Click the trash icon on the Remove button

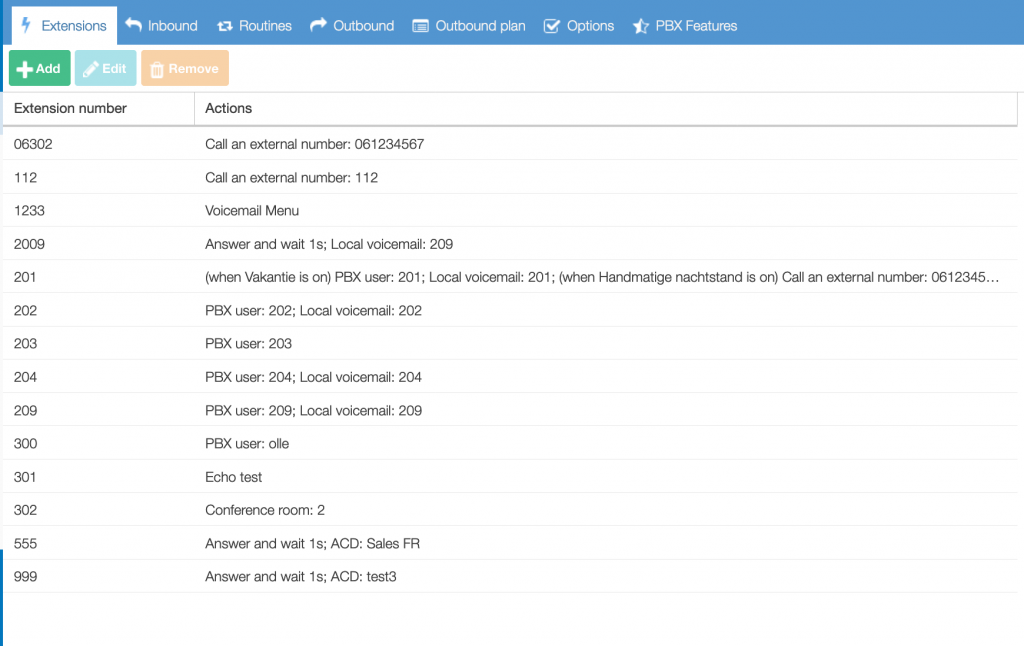pyautogui.click(x=159, y=68)
